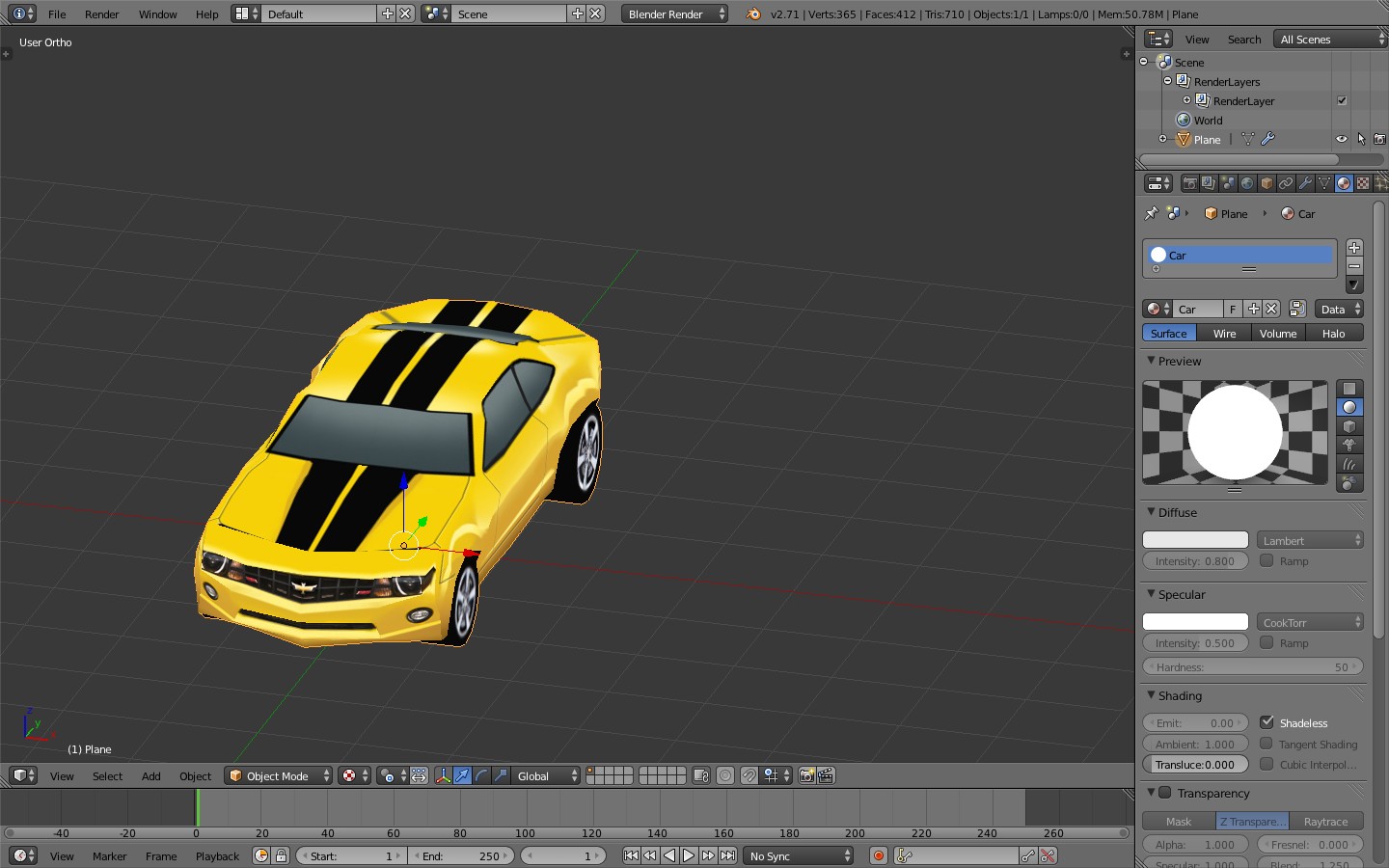Screen dimensions: 1389x868
Task: Open the Modifiers wrench tab in properties
Action: [x=1305, y=183]
